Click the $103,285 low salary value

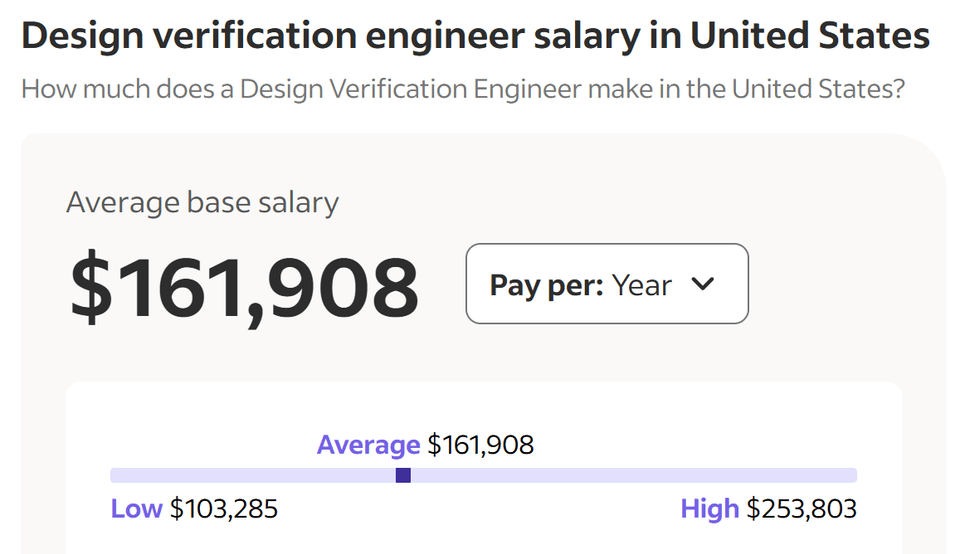[224, 509]
